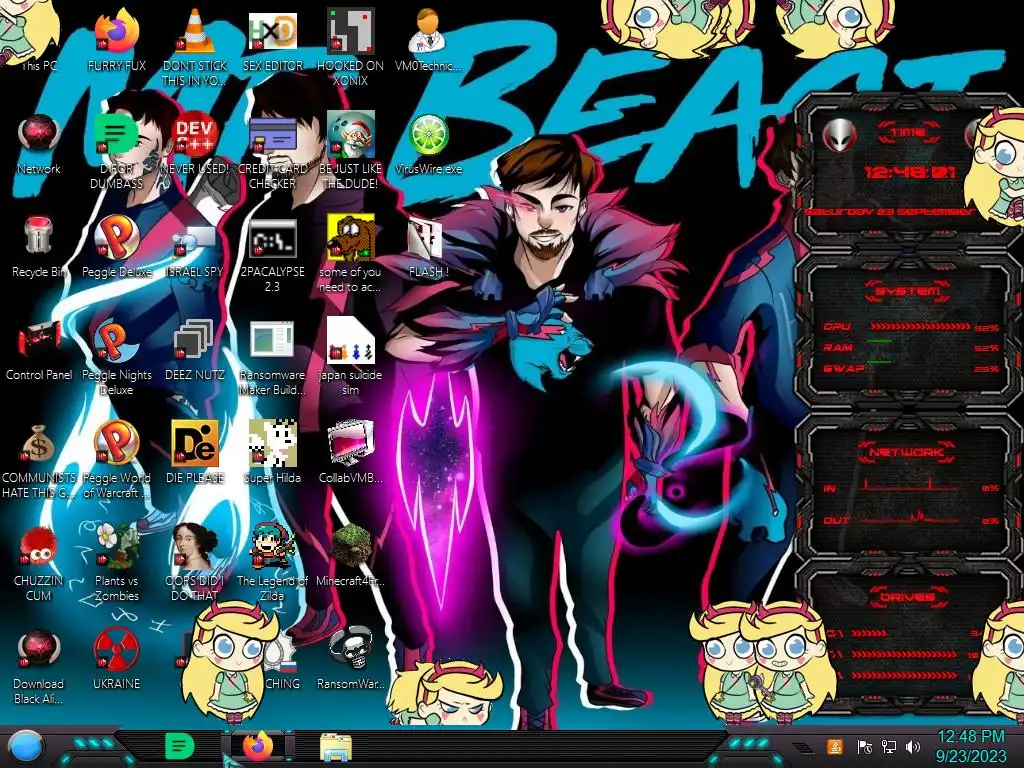Switch to Firefox in the taskbar

tap(257, 746)
